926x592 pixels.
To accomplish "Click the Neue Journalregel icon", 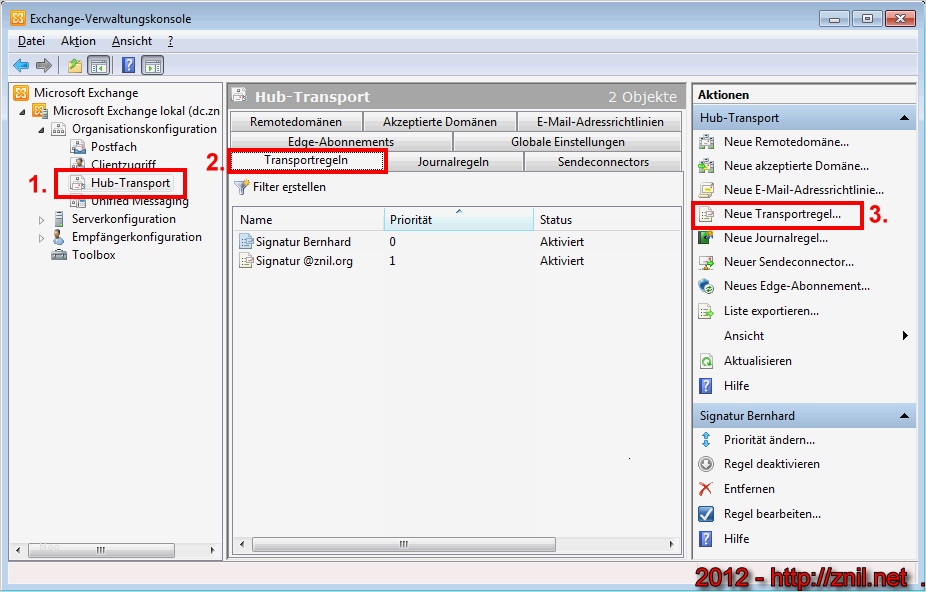I will click(706, 238).
